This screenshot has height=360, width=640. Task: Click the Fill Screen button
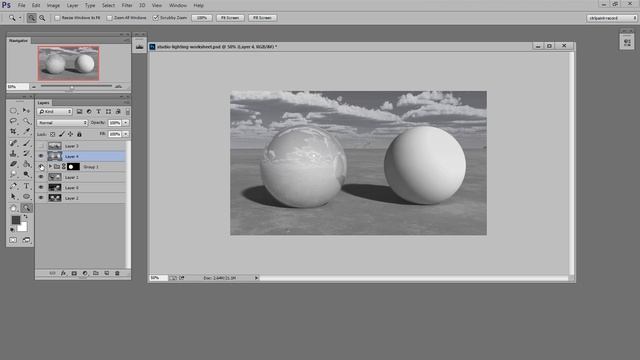[x=262, y=18]
